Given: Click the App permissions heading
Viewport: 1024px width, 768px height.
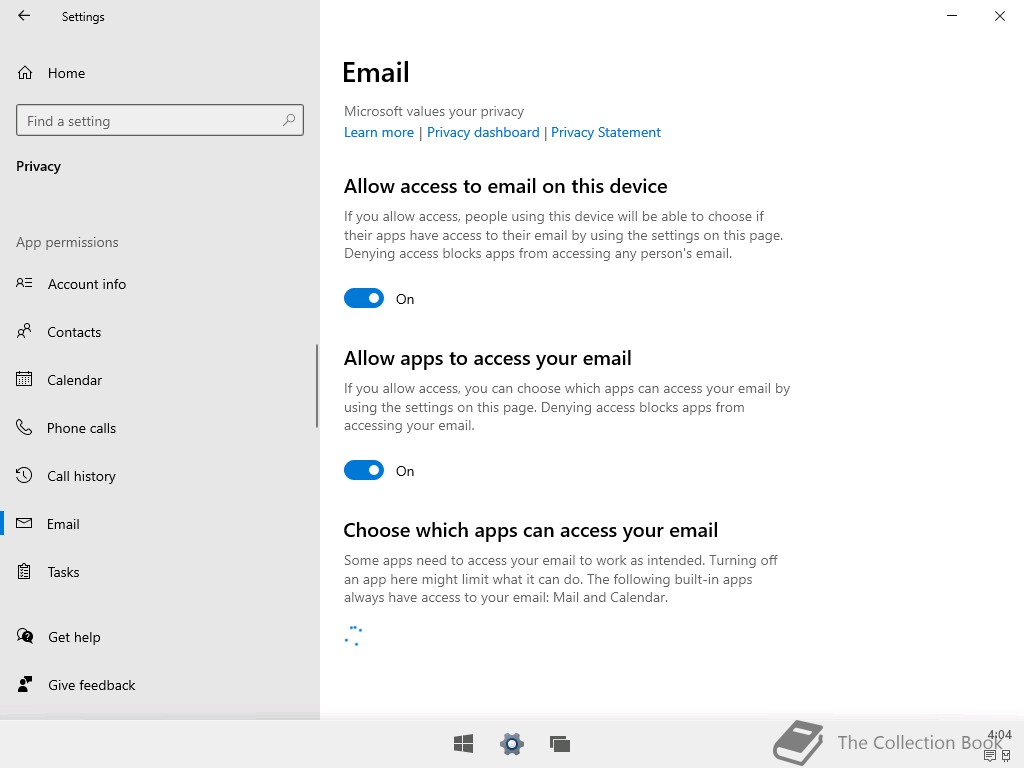Looking at the screenshot, I should (x=67, y=242).
